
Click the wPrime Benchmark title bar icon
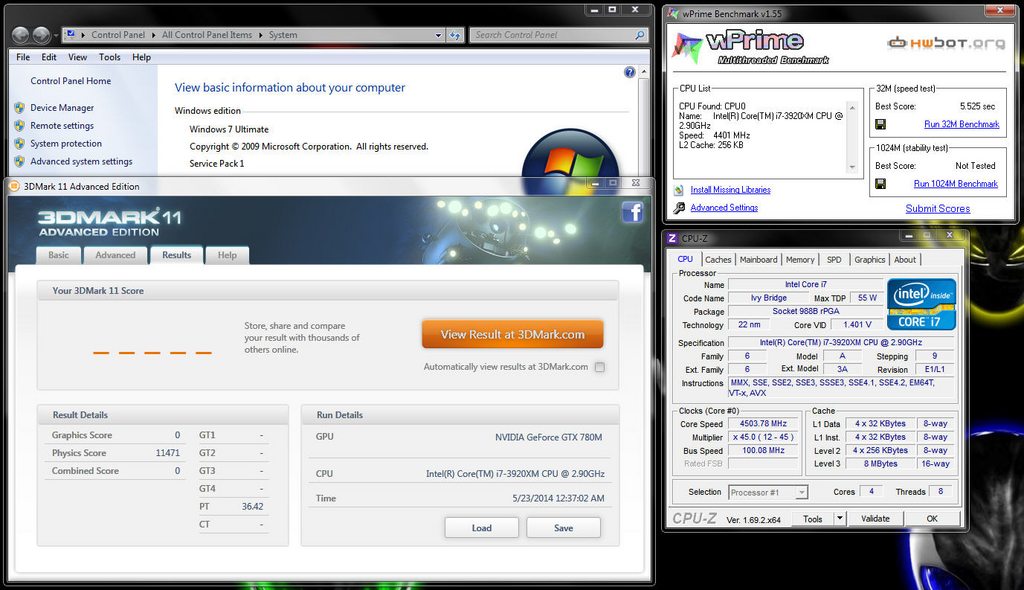(673, 13)
